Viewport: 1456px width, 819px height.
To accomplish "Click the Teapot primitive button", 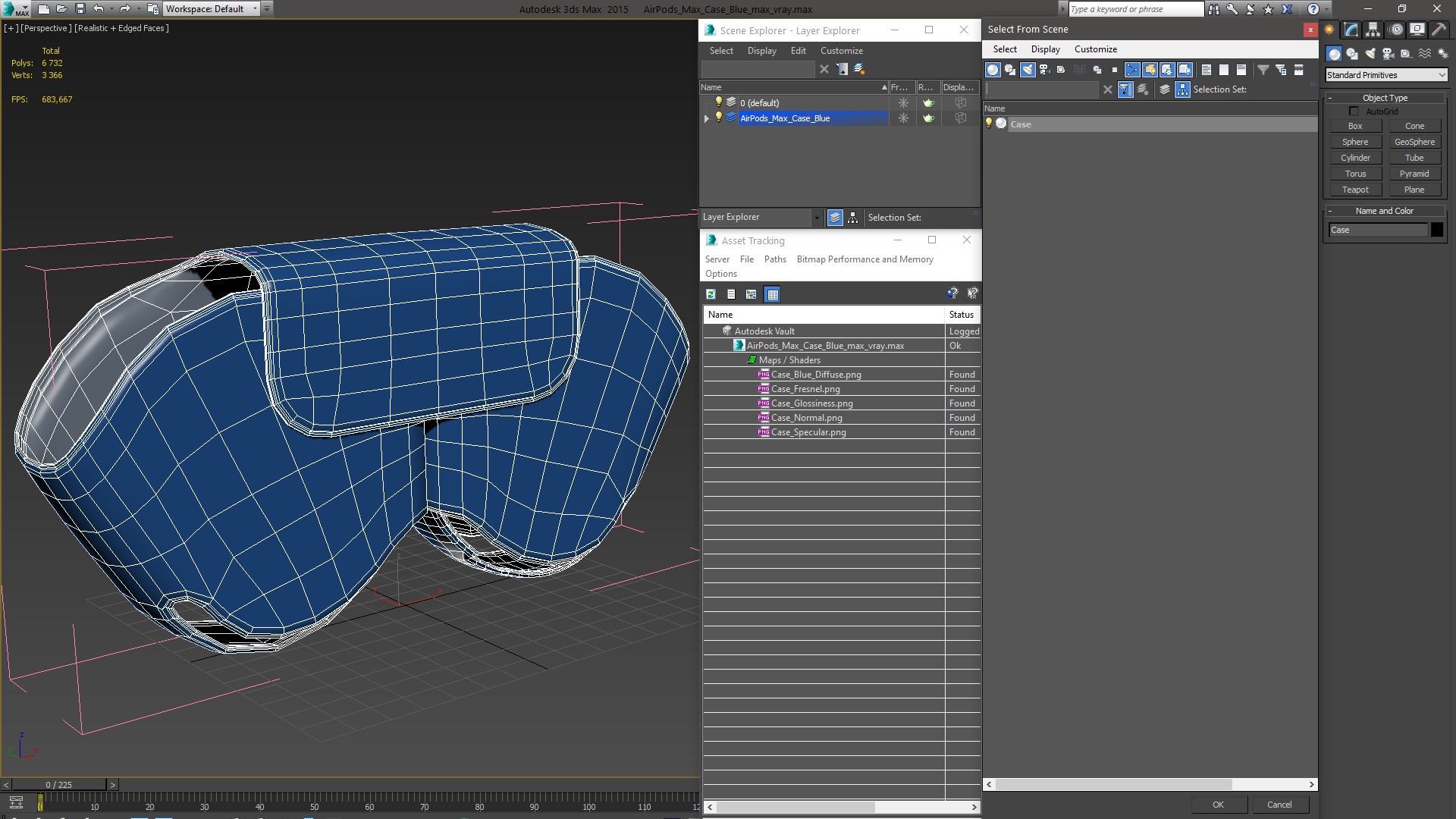I will click(1355, 190).
